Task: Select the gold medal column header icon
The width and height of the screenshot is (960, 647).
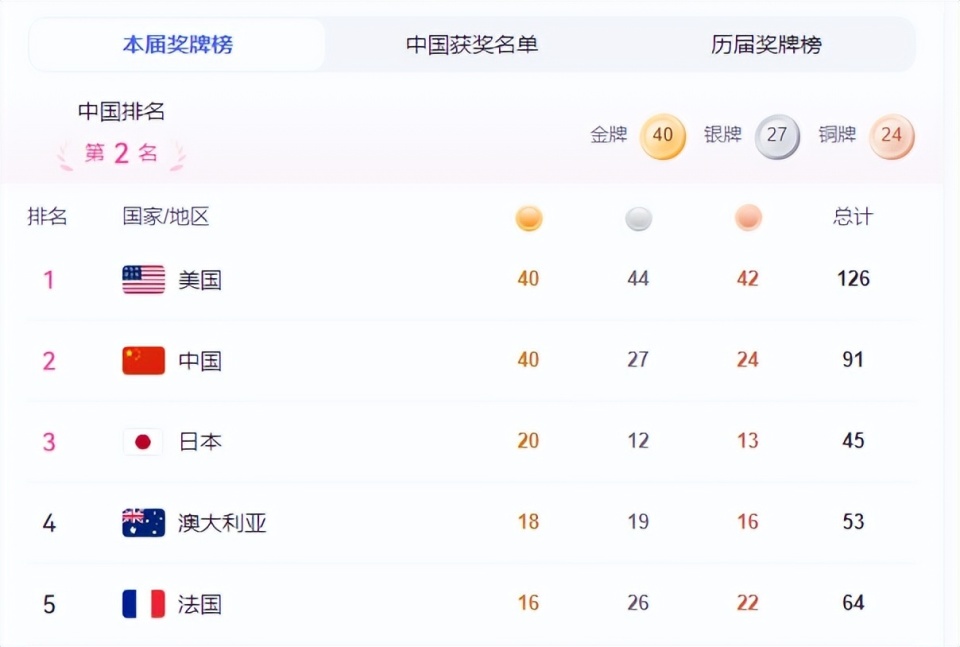Action: 528,217
